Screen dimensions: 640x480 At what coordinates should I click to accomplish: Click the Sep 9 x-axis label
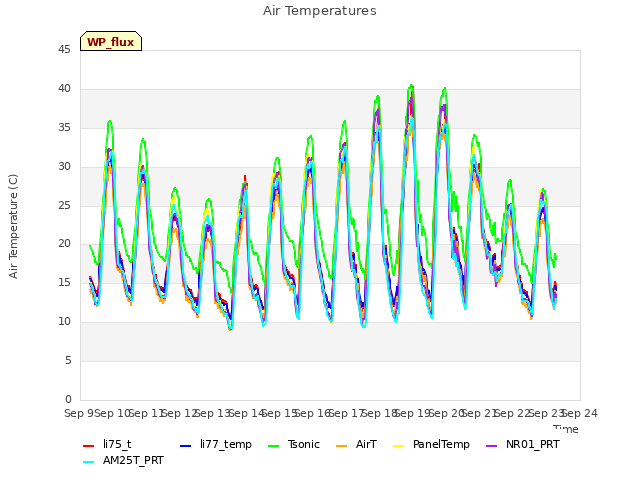[79, 413]
